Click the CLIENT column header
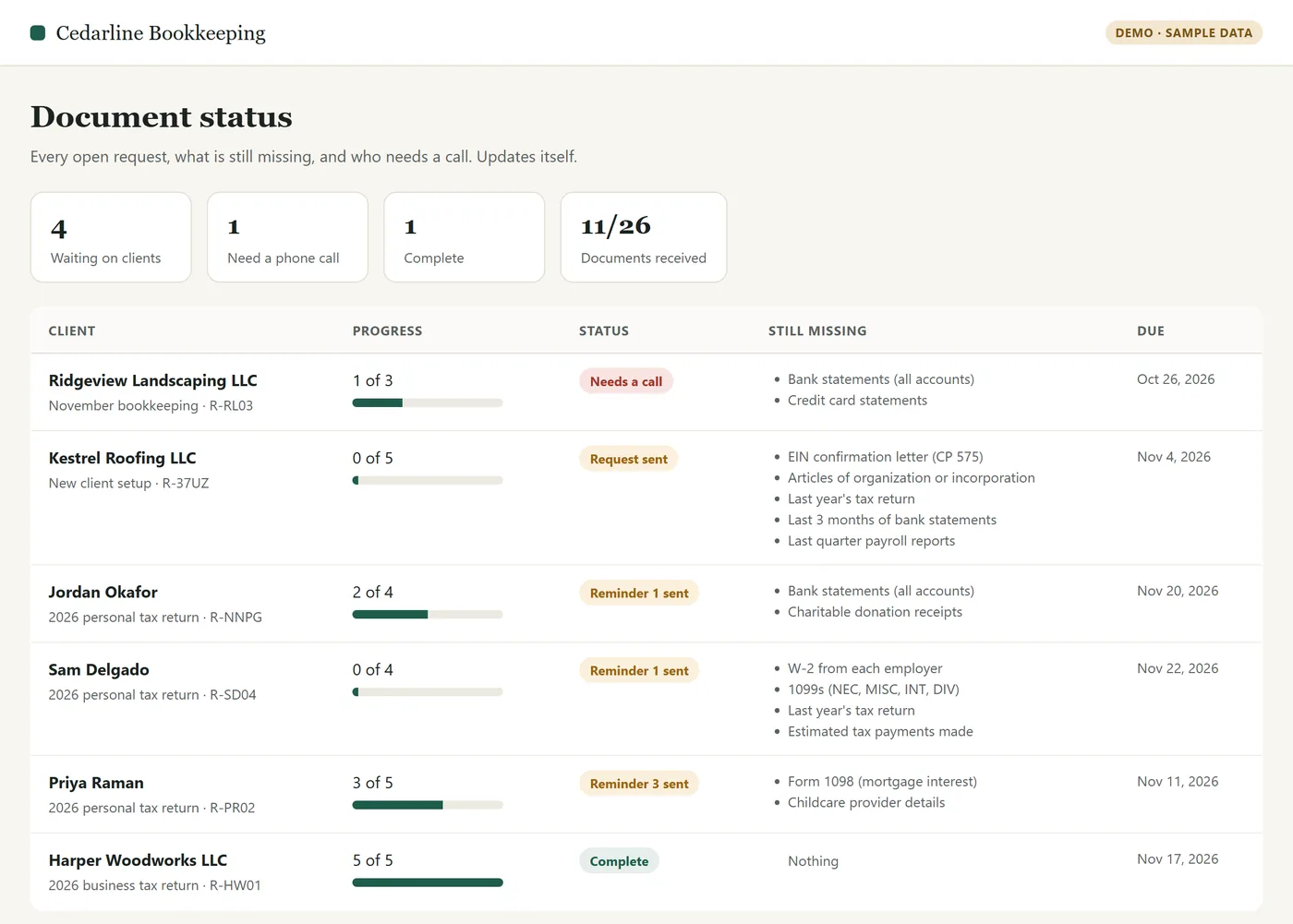The height and width of the screenshot is (924, 1293). 72,331
